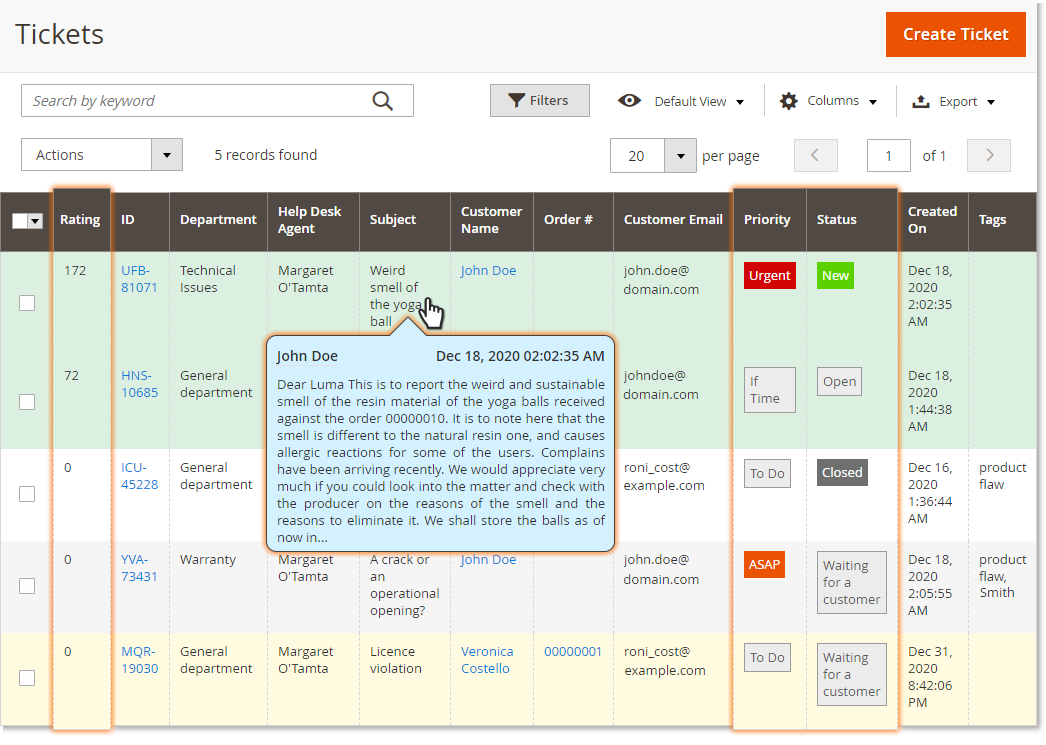
Task: Click subject Licence violation
Action: (395, 660)
